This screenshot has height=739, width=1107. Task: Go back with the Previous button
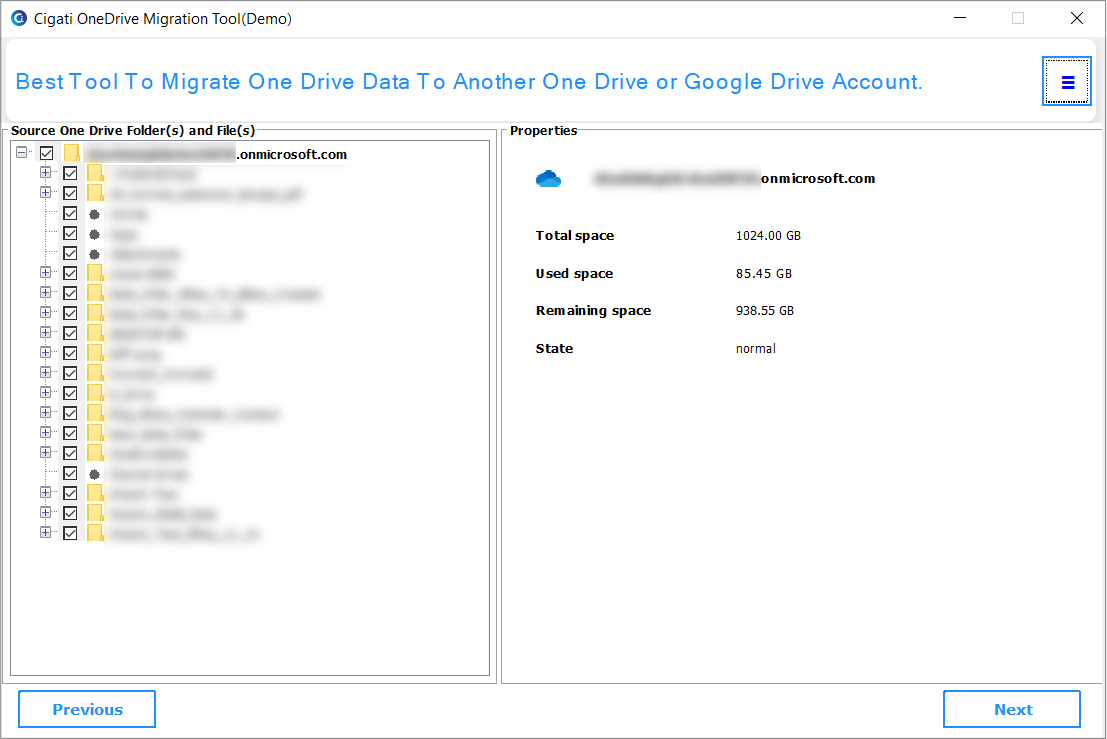pos(87,709)
